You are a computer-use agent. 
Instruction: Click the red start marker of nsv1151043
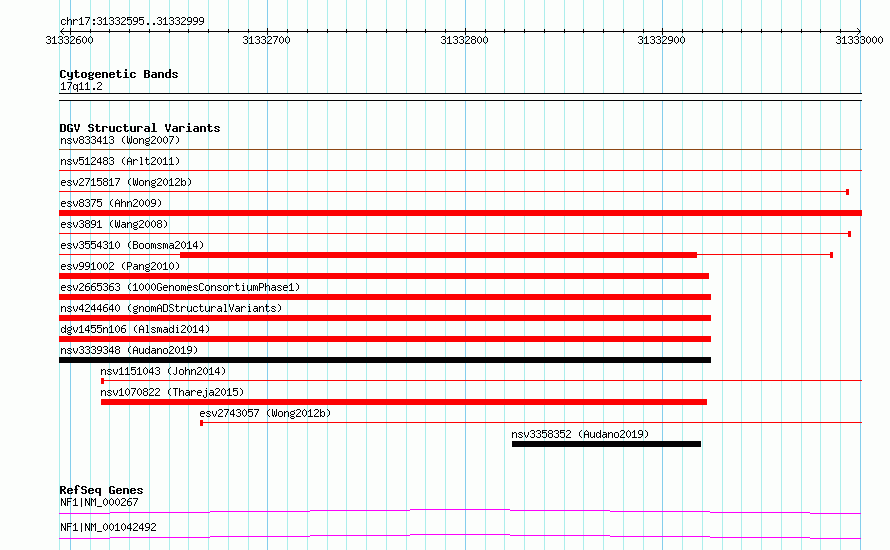(x=102, y=381)
